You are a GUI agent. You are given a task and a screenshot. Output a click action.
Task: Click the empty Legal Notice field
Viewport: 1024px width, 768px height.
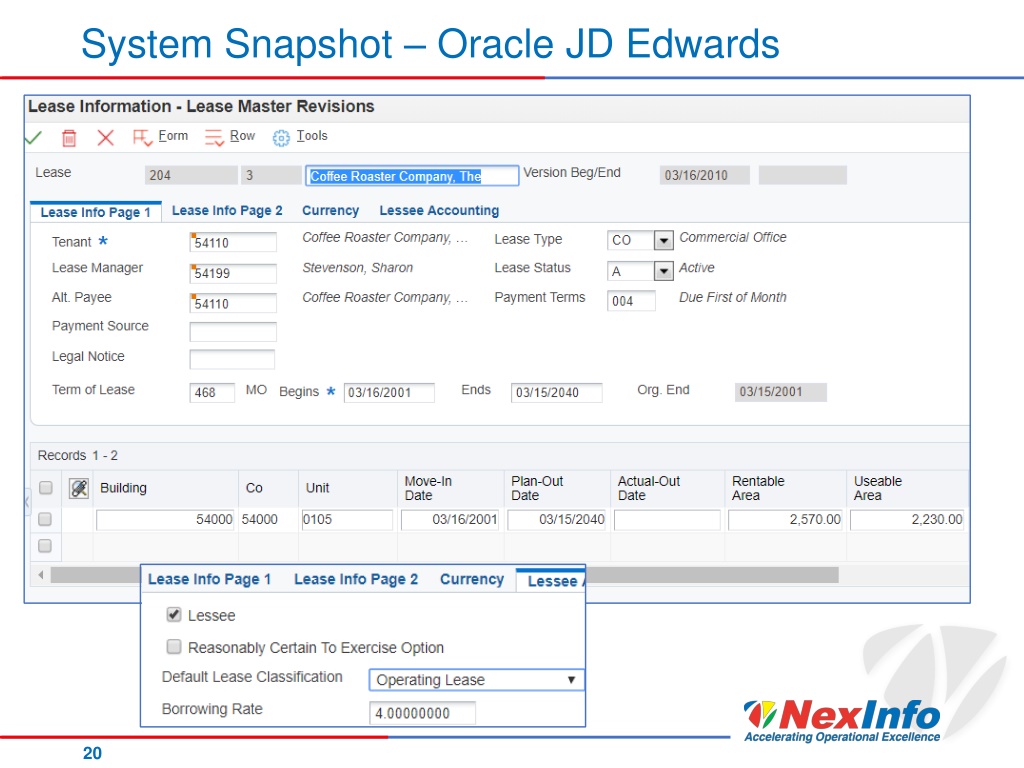pos(232,359)
